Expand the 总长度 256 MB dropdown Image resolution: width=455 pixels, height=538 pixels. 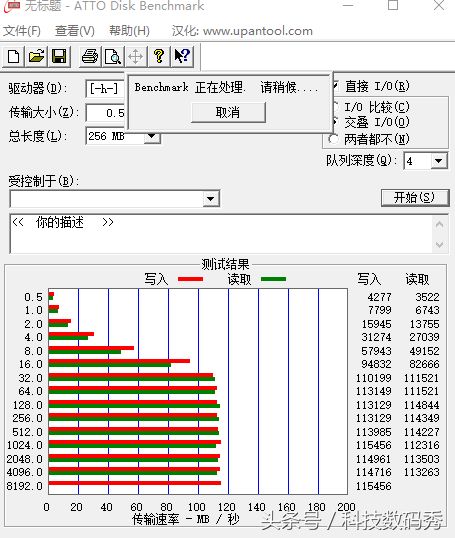pyautogui.click(x=151, y=137)
